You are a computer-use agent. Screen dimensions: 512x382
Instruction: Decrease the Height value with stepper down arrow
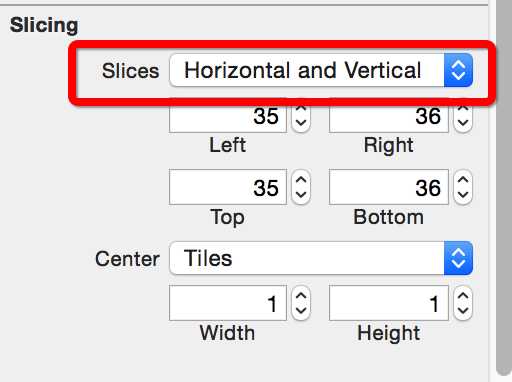pos(463,311)
